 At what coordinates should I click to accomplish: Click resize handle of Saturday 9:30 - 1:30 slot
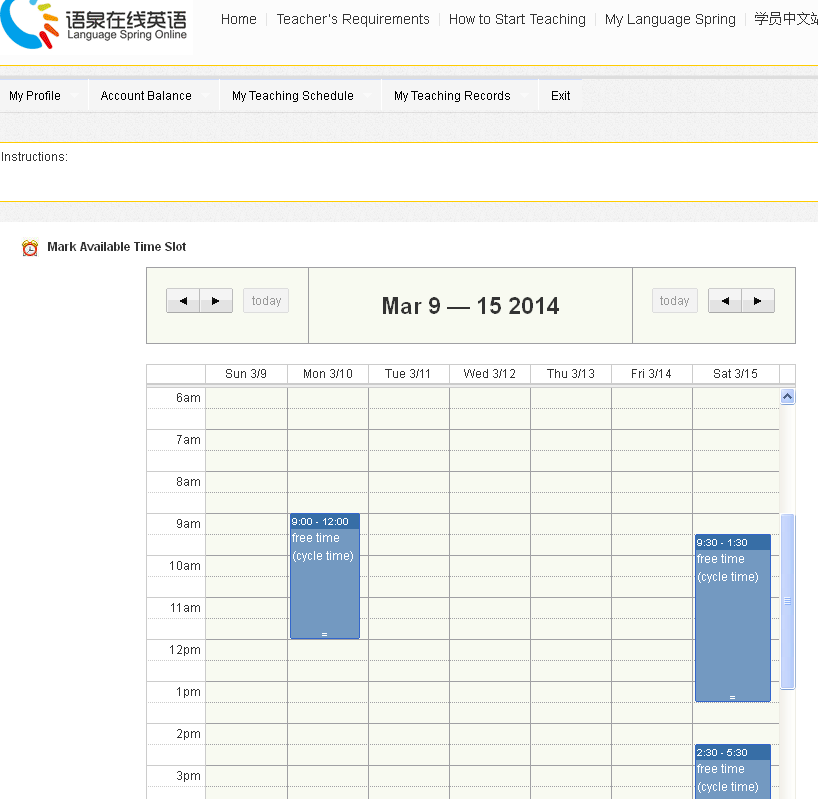pyautogui.click(x=732, y=697)
